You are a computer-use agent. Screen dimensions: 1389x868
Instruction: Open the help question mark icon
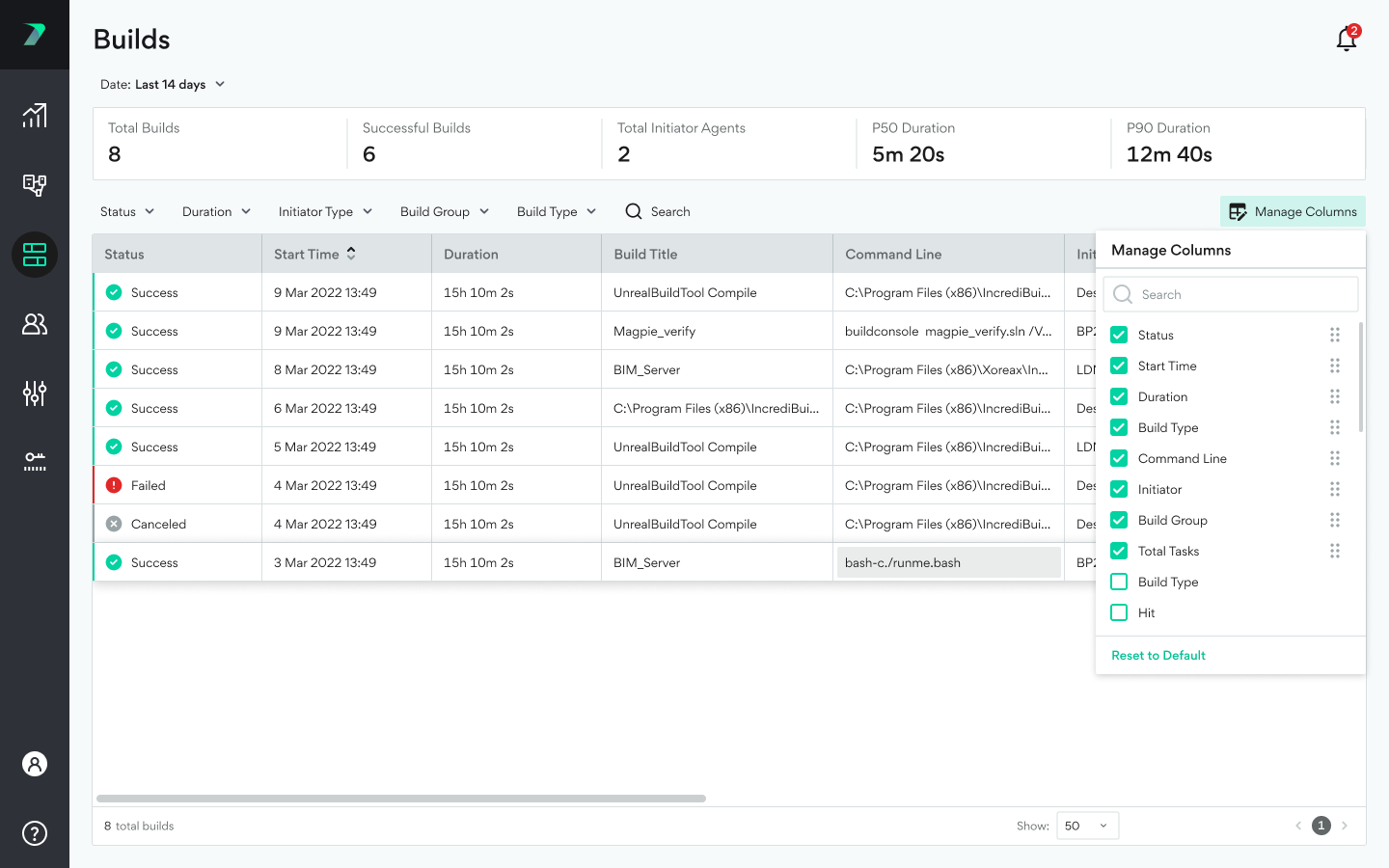click(x=35, y=833)
